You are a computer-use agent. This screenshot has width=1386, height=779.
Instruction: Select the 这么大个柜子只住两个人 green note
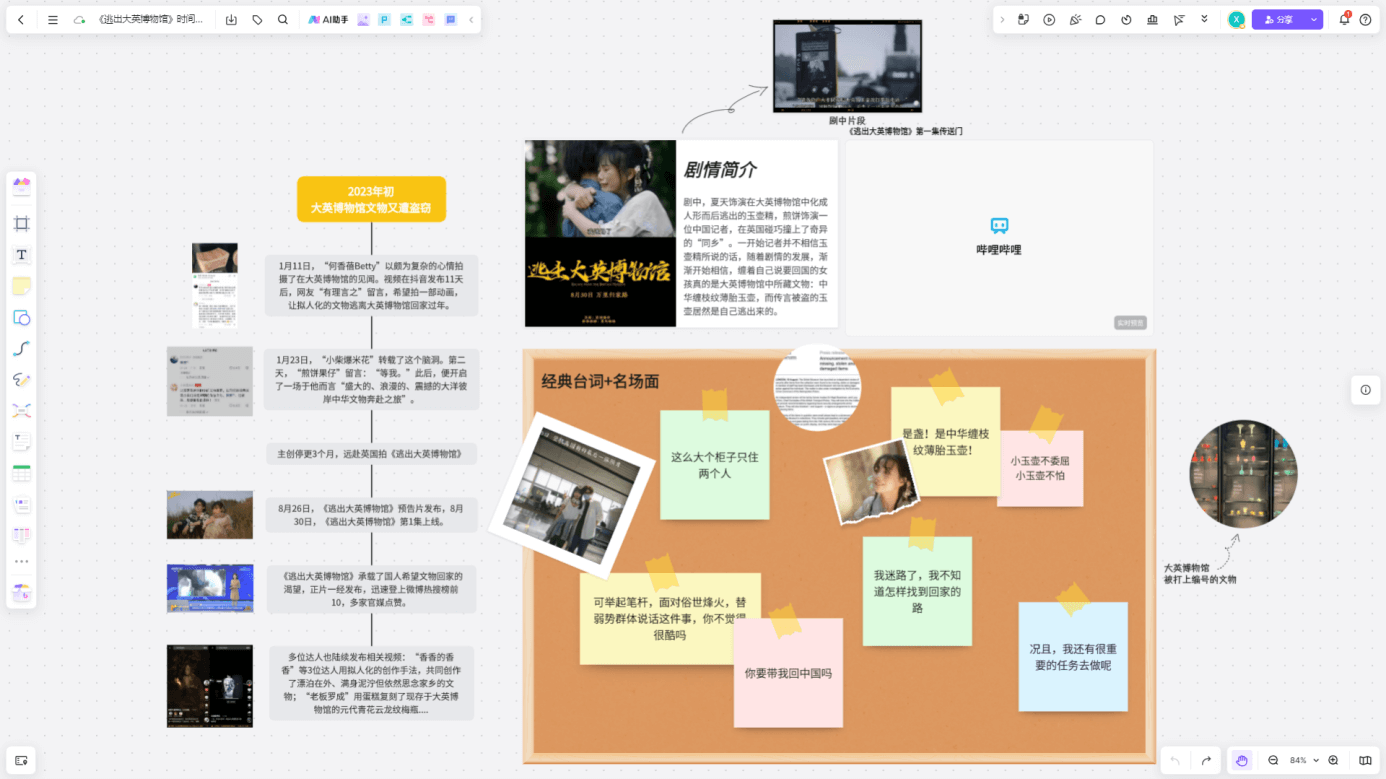pyautogui.click(x=715, y=465)
